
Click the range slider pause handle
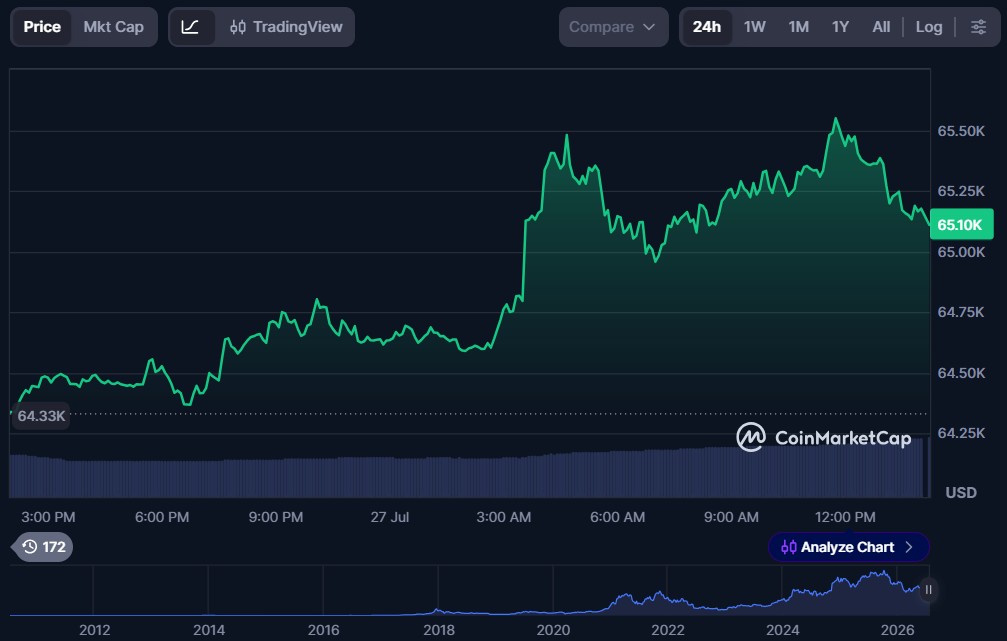(x=928, y=590)
